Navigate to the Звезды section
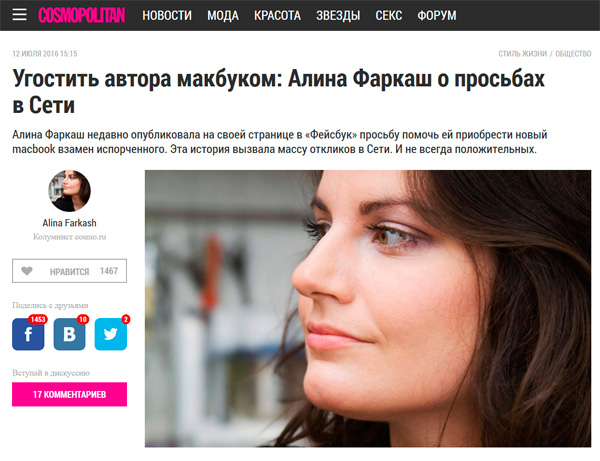The height and width of the screenshot is (461, 600). 338,15
